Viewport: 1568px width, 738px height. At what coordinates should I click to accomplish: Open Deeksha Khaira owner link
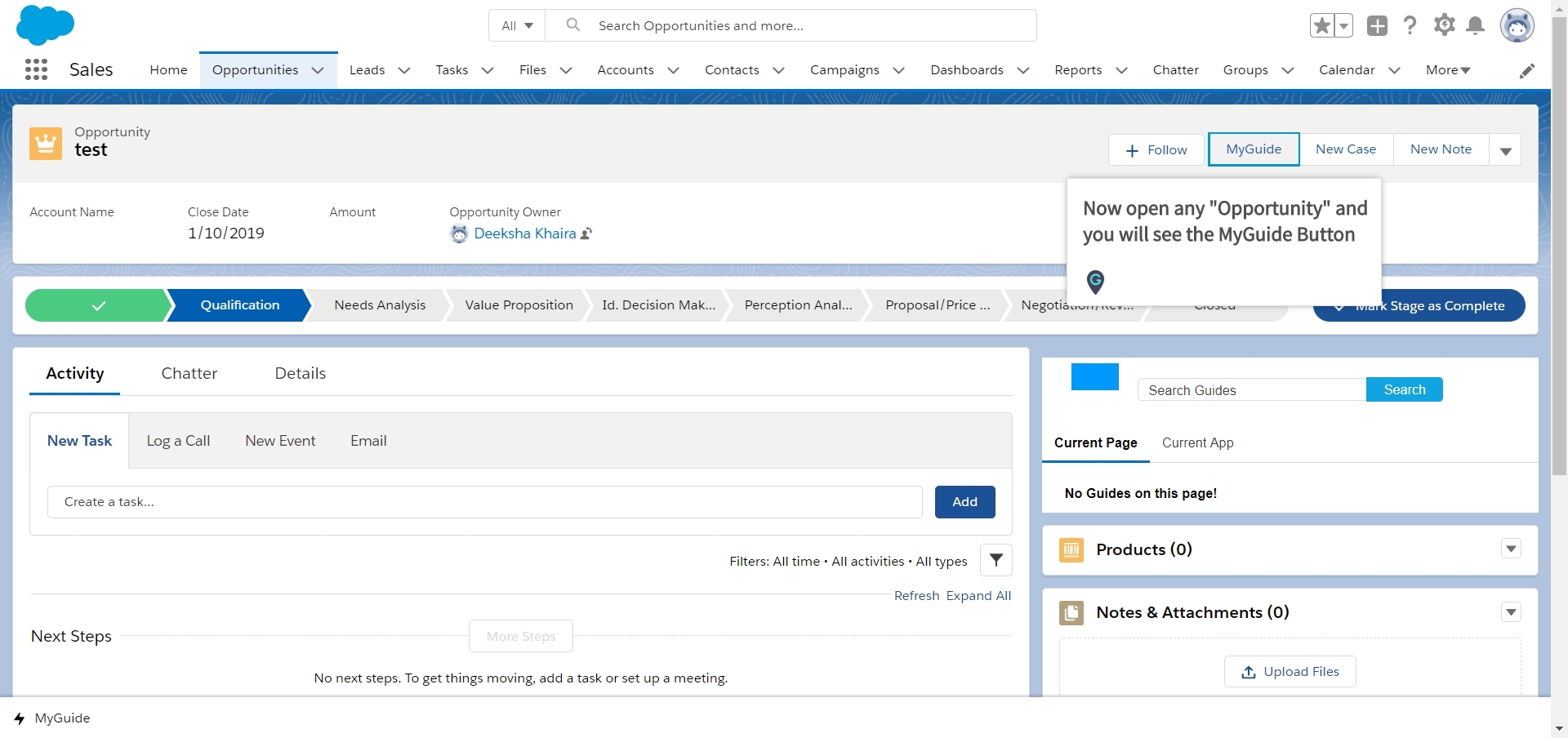coord(524,233)
